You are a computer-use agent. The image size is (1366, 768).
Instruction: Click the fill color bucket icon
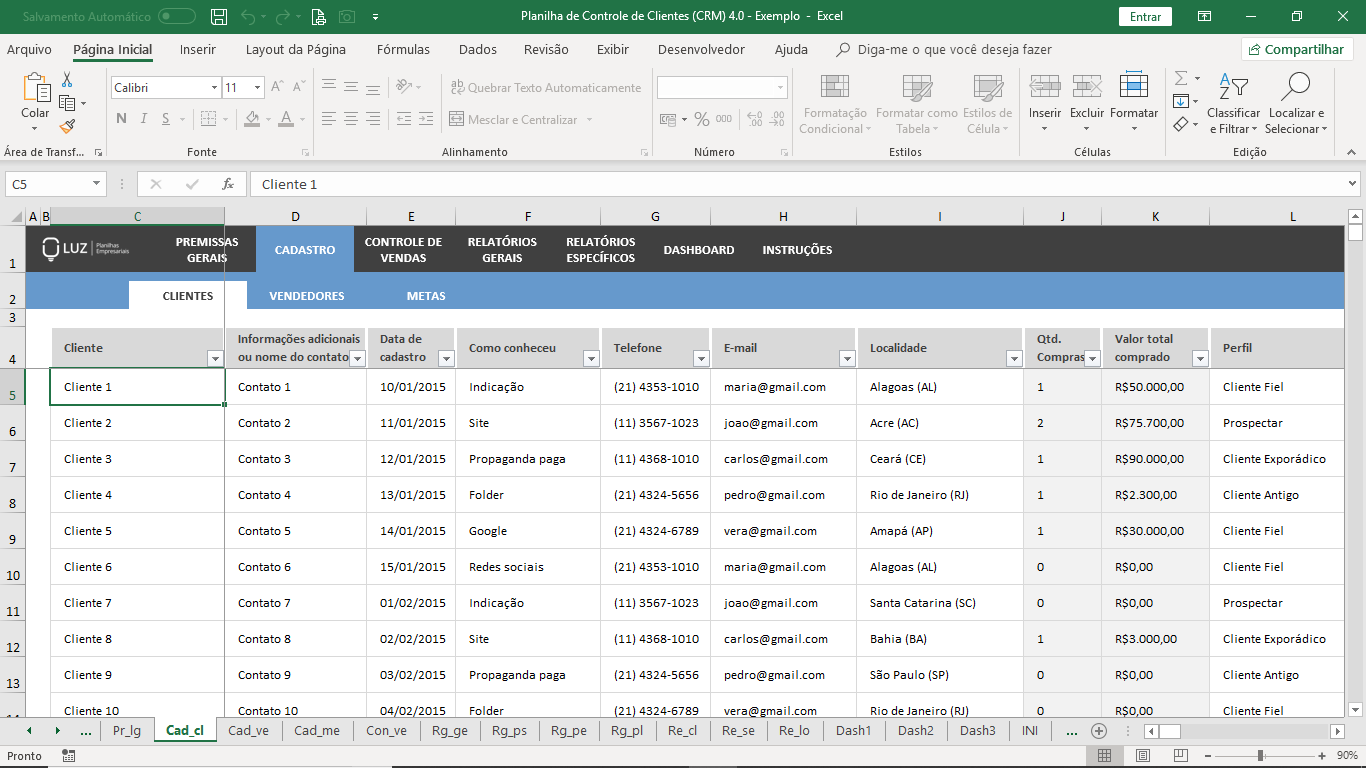click(x=251, y=119)
